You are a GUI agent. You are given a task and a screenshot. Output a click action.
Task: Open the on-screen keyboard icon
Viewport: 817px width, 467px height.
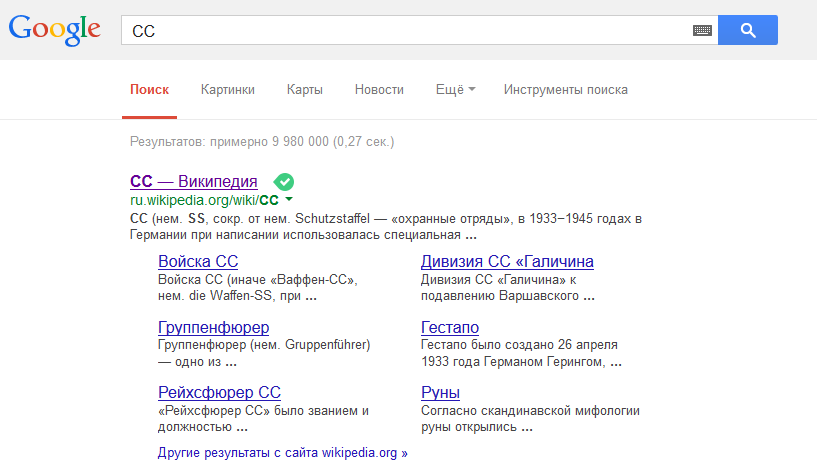(x=702, y=30)
